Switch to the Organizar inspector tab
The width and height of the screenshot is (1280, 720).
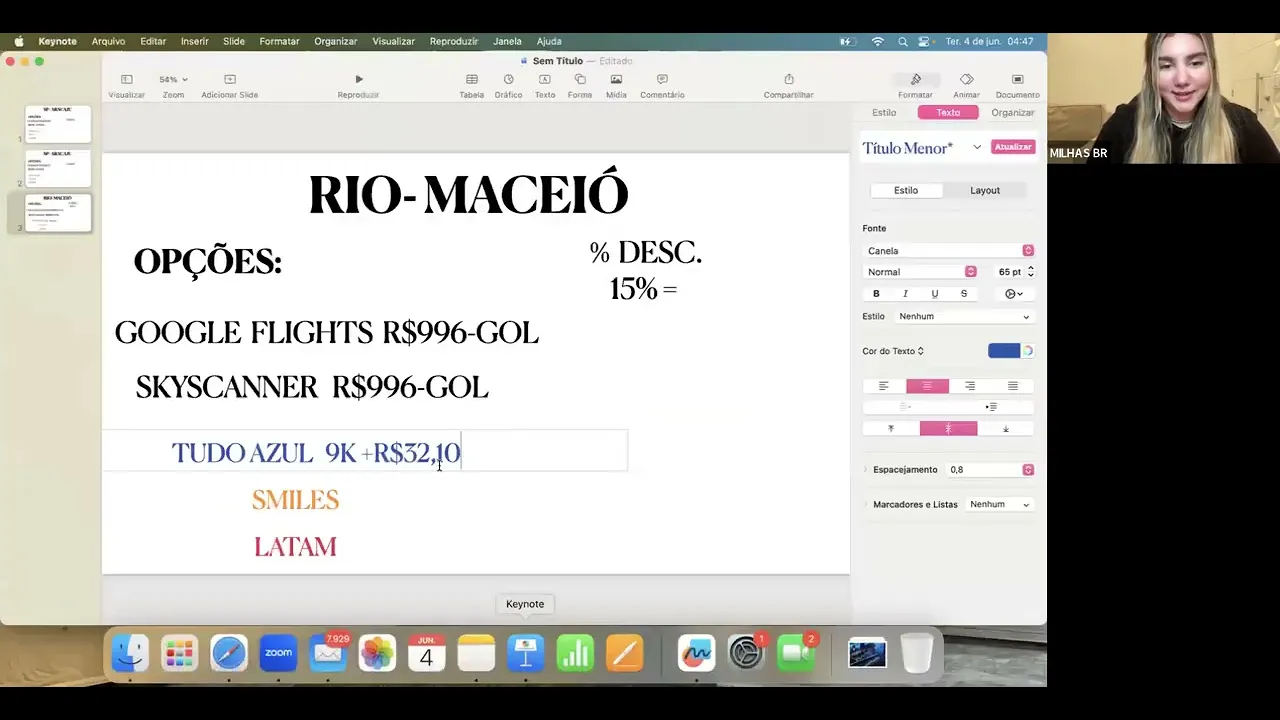pyautogui.click(x=1012, y=113)
